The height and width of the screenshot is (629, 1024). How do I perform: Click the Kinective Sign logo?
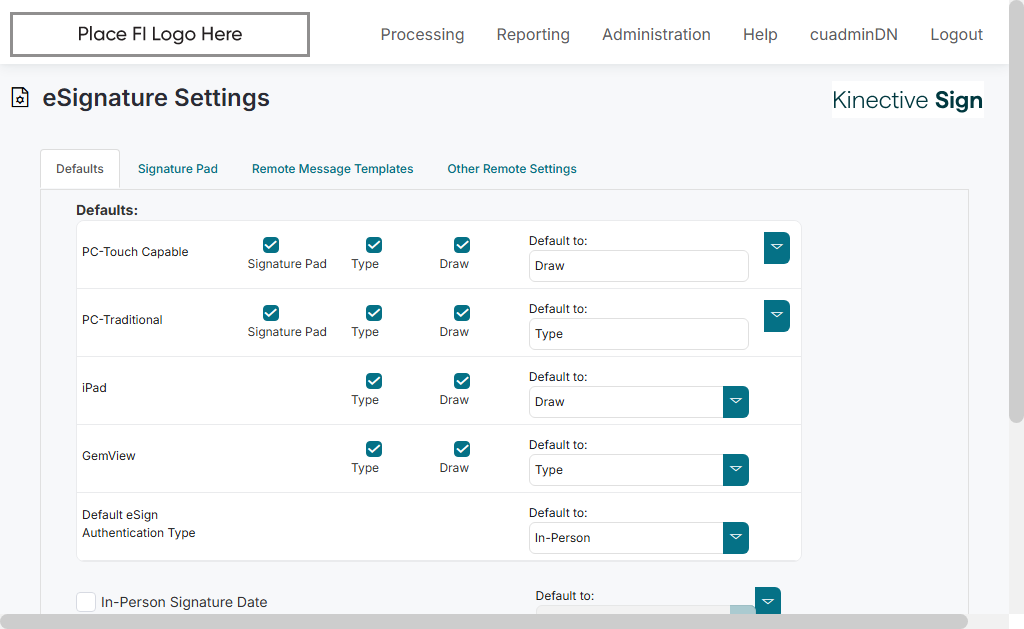click(x=907, y=100)
